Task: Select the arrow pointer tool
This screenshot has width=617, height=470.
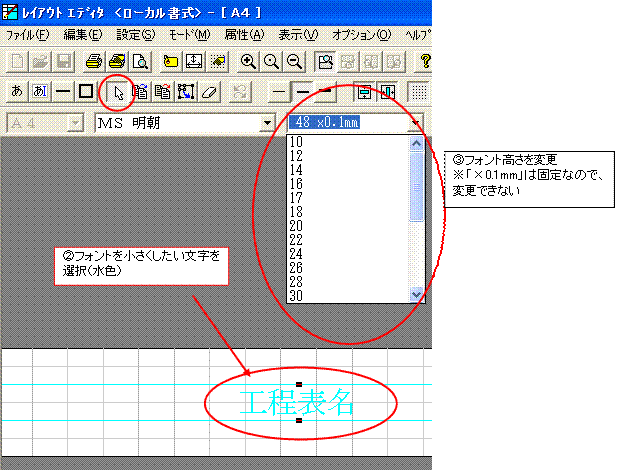Action: tap(118, 93)
